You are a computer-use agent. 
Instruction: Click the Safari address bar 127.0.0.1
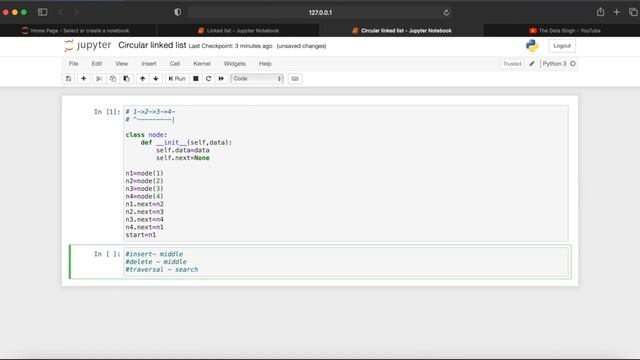pos(320,13)
